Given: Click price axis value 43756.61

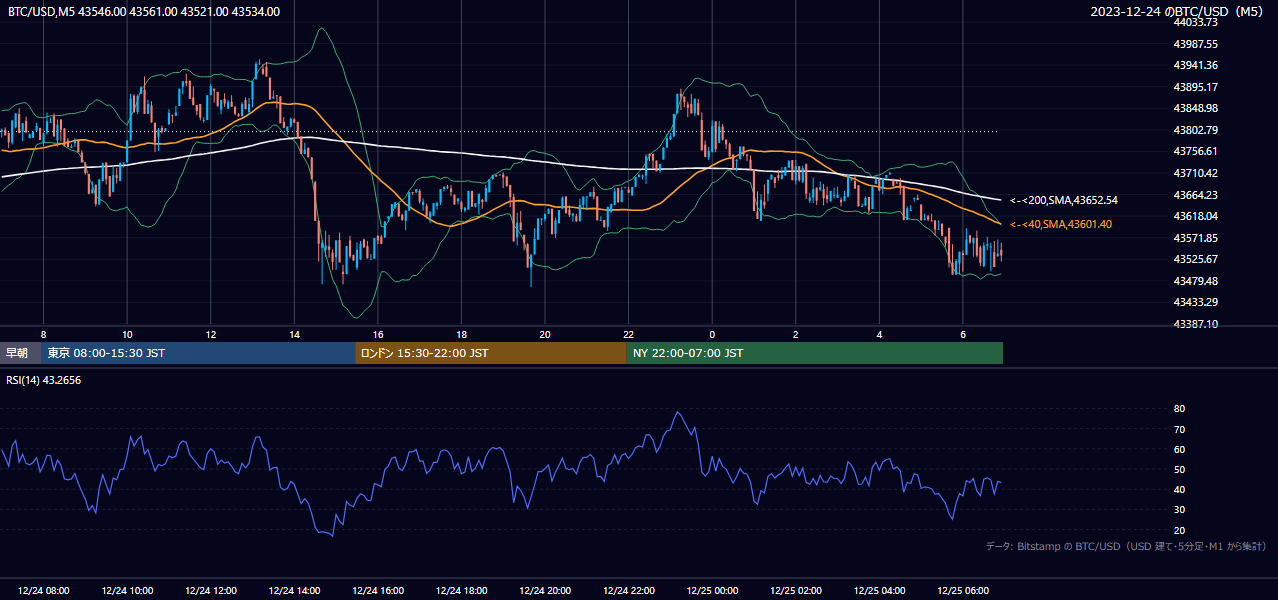Looking at the screenshot, I should (1195, 151).
